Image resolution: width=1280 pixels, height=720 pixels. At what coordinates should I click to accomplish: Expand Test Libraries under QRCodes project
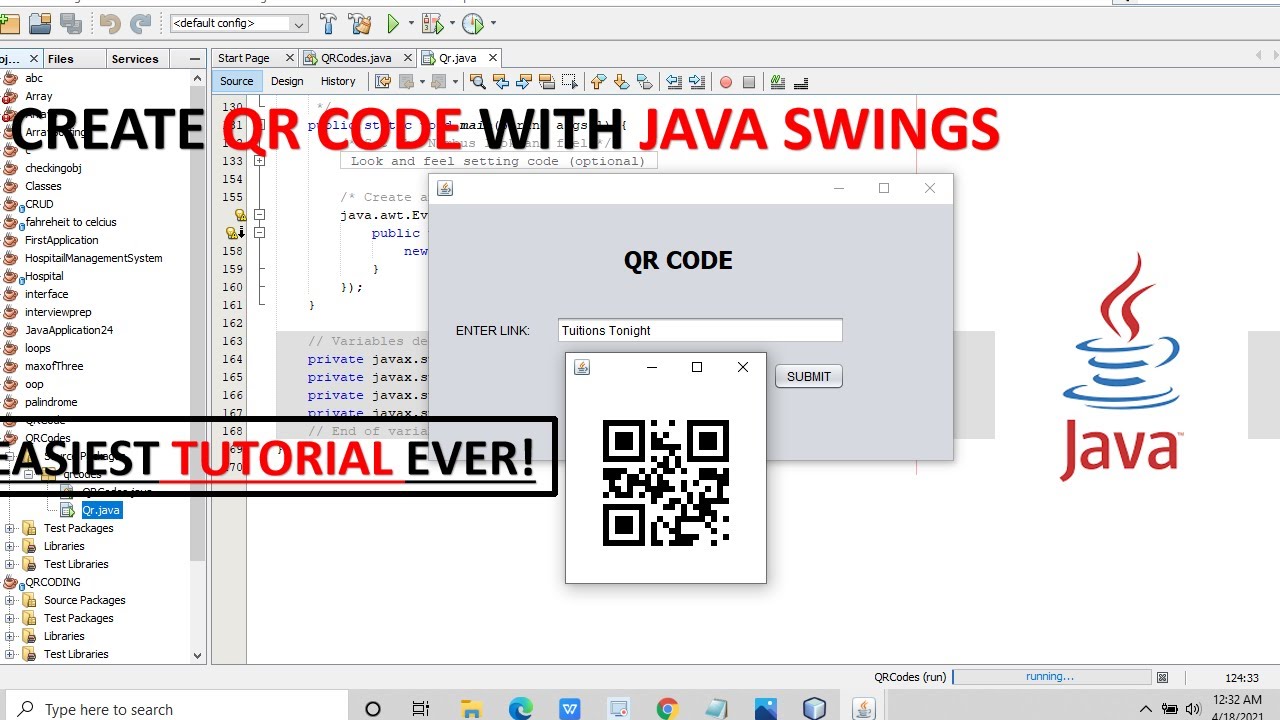tap(10, 564)
